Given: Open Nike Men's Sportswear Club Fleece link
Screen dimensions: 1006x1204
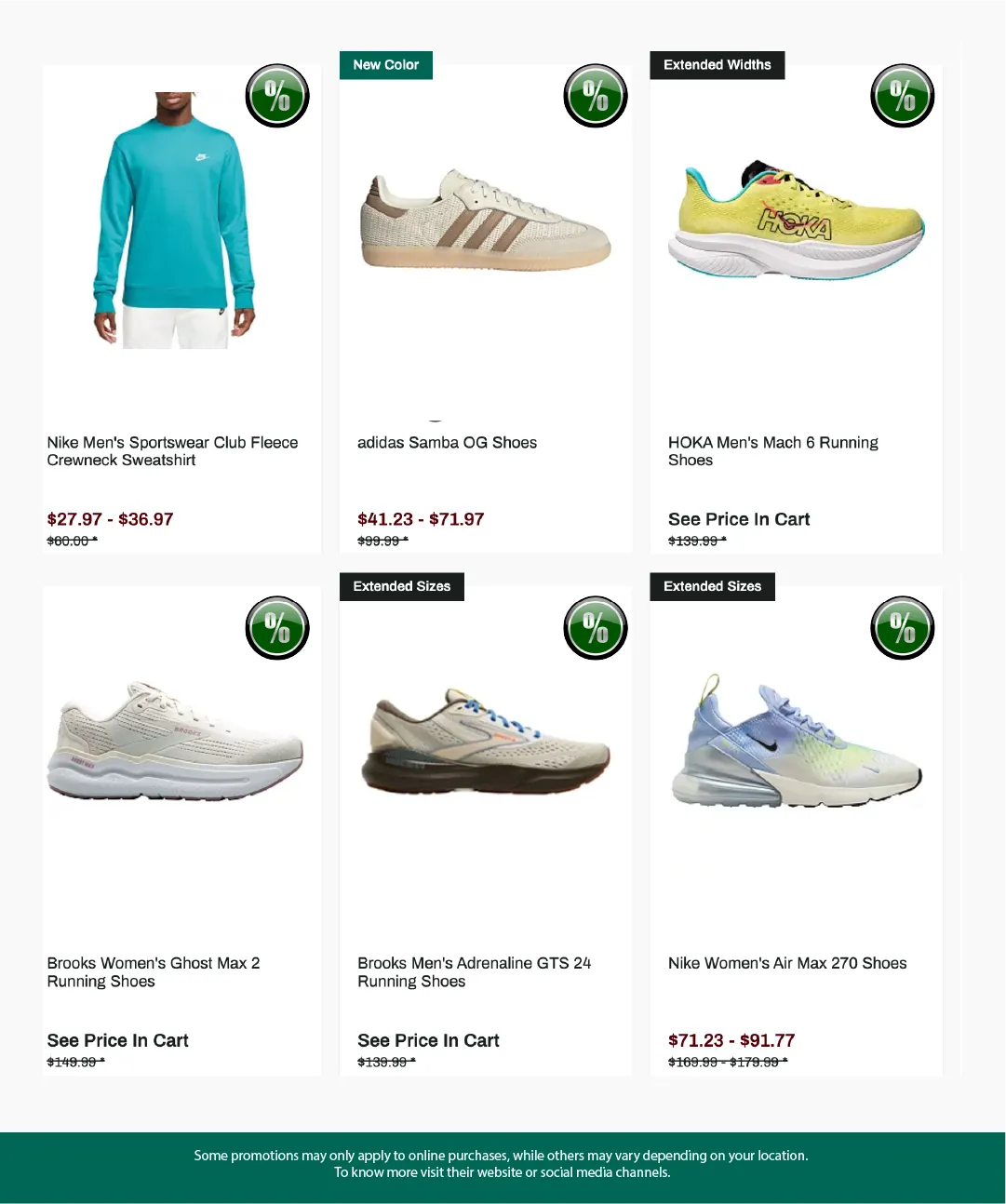Looking at the screenshot, I should (x=172, y=451).
